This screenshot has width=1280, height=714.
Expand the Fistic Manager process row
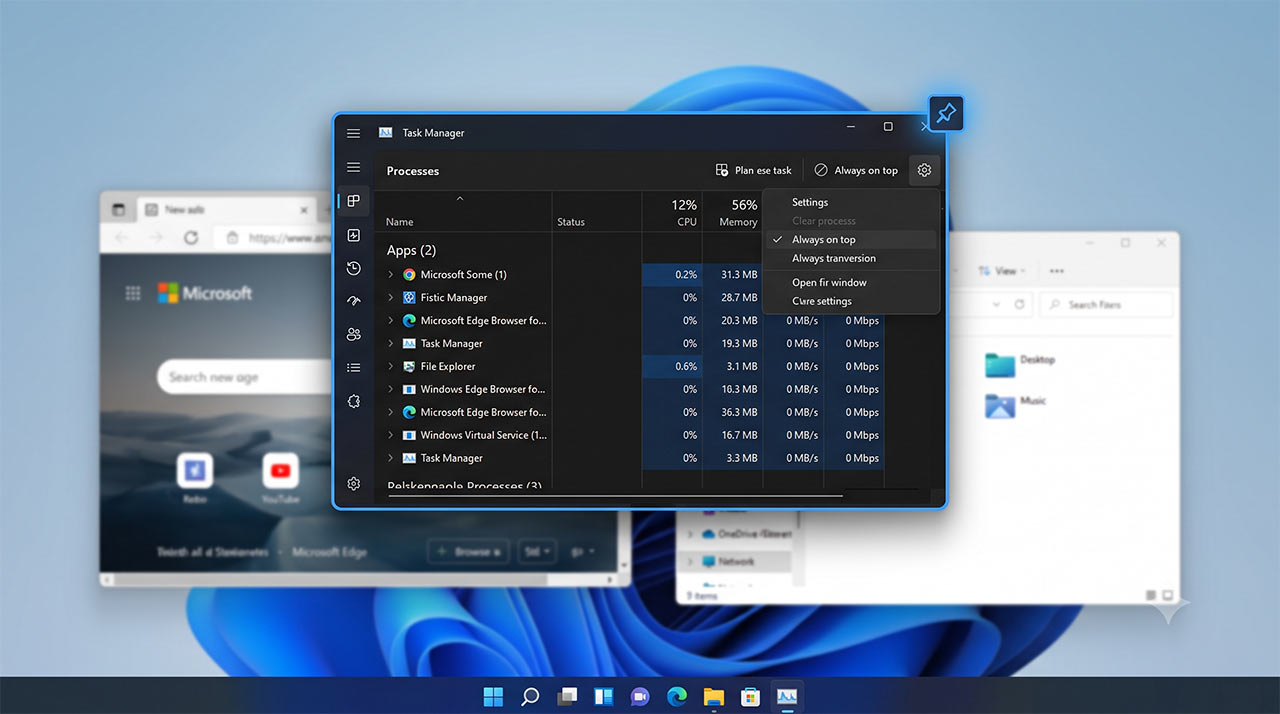click(391, 297)
